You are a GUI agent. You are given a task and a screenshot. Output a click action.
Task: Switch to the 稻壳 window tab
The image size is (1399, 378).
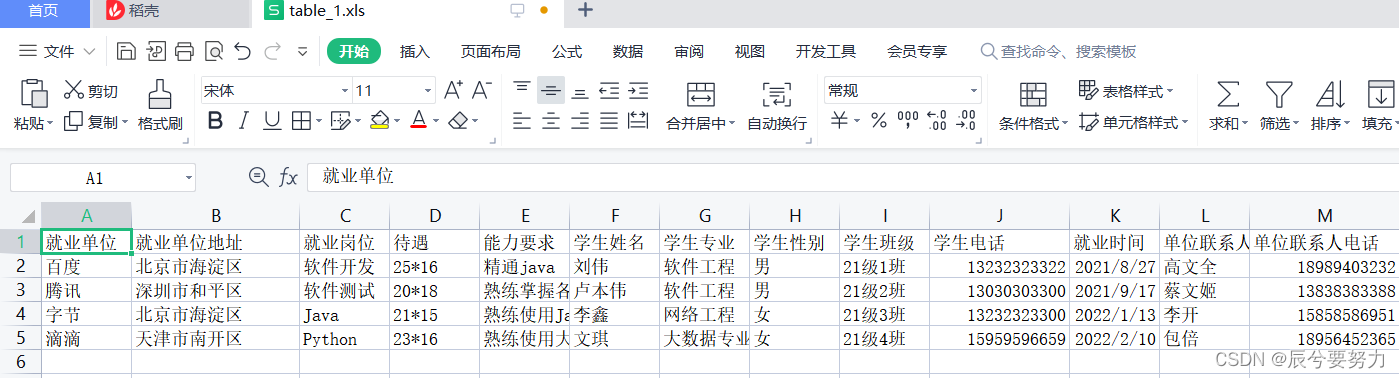[x=170, y=11]
